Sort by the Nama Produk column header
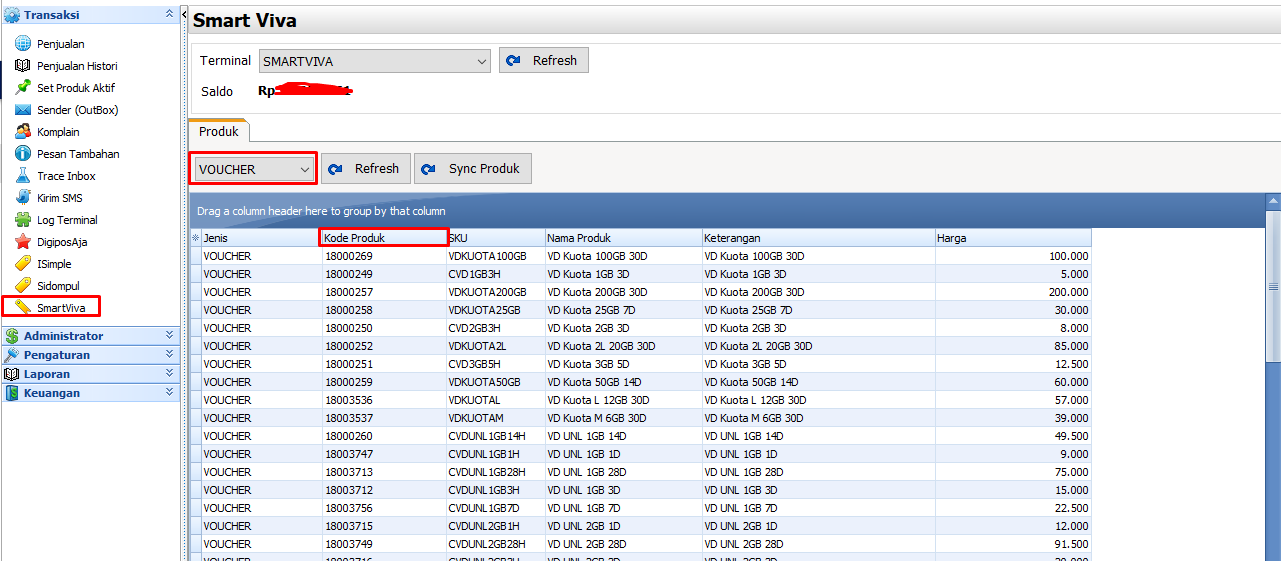 [x=623, y=238]
